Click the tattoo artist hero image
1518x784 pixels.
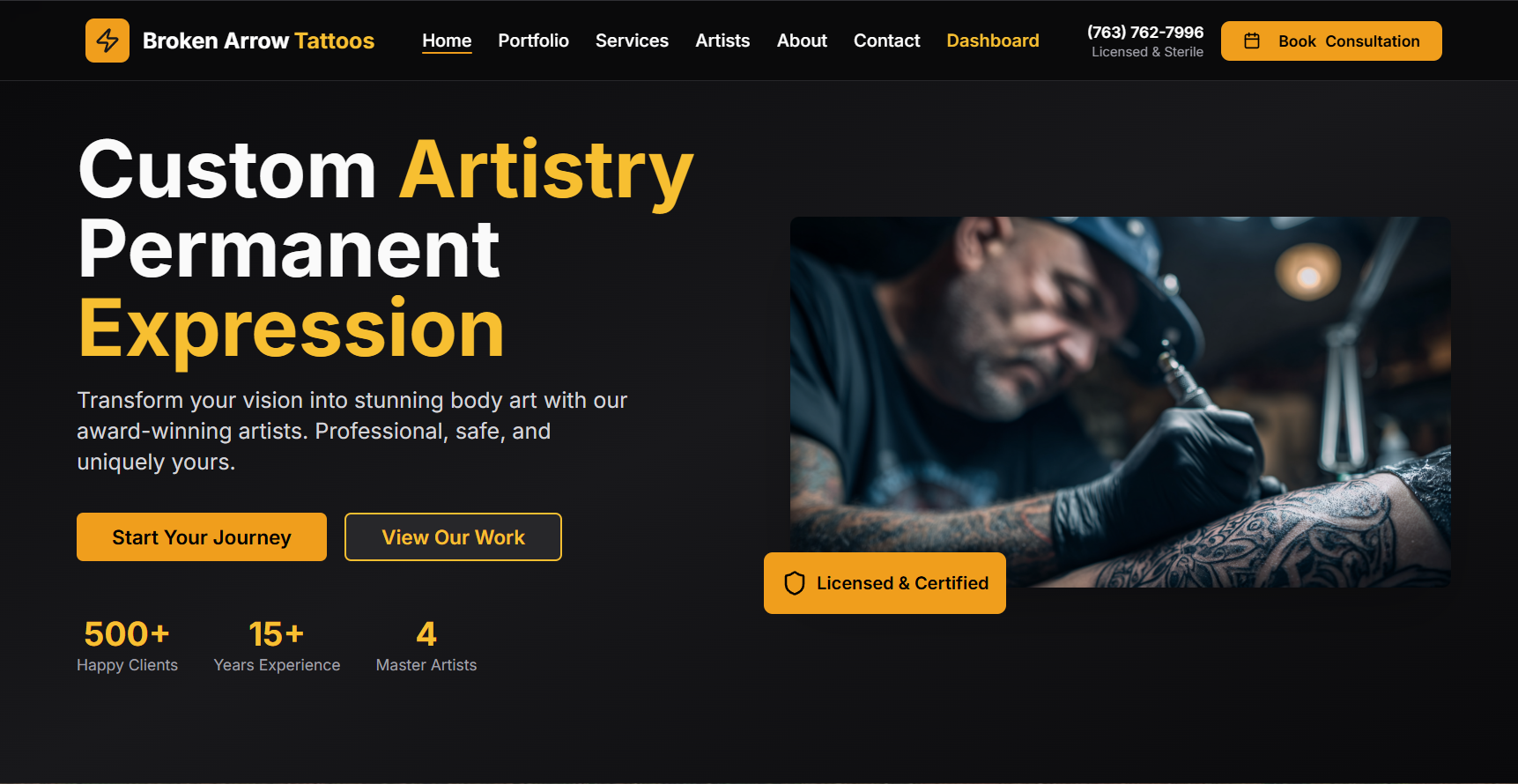click(x=1120, y=402)
